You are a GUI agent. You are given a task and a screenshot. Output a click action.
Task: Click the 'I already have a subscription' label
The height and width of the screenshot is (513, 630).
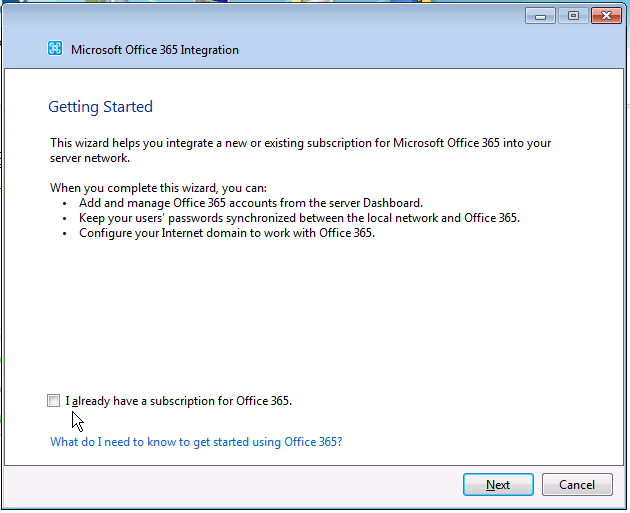[x=180, y=401]
